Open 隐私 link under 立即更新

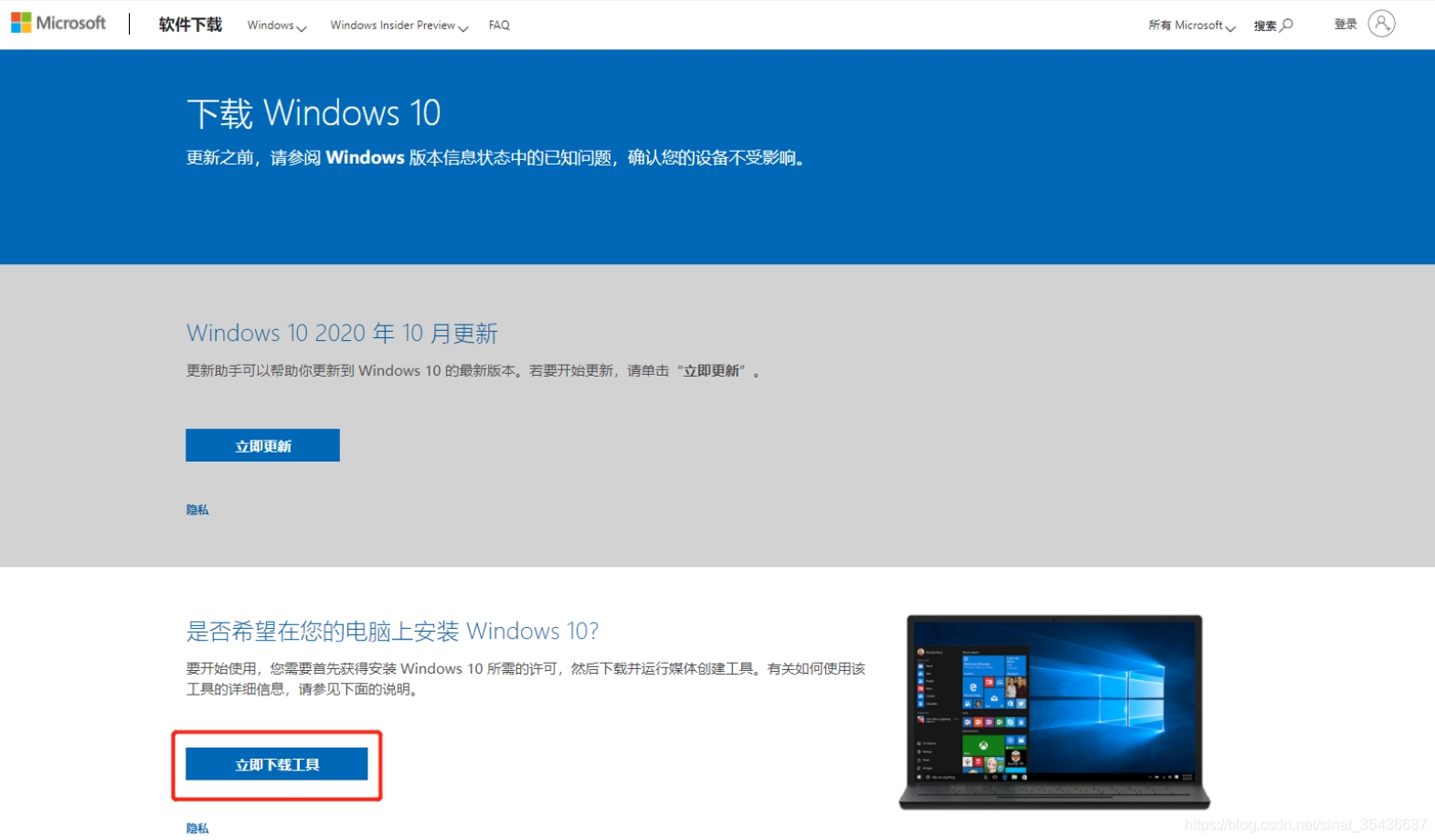197,510
